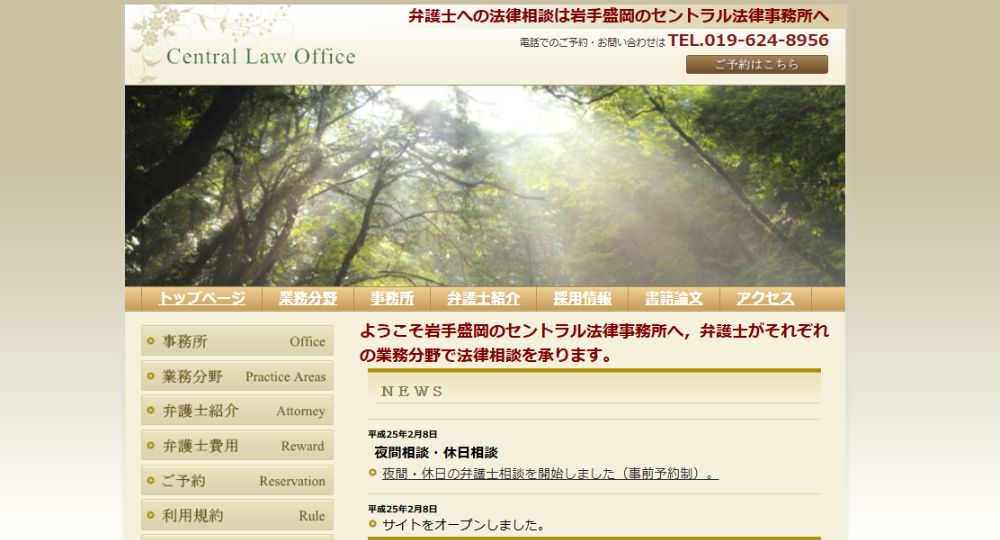Open 弁護士紹介 in the navigation bar

pos(483,298)
